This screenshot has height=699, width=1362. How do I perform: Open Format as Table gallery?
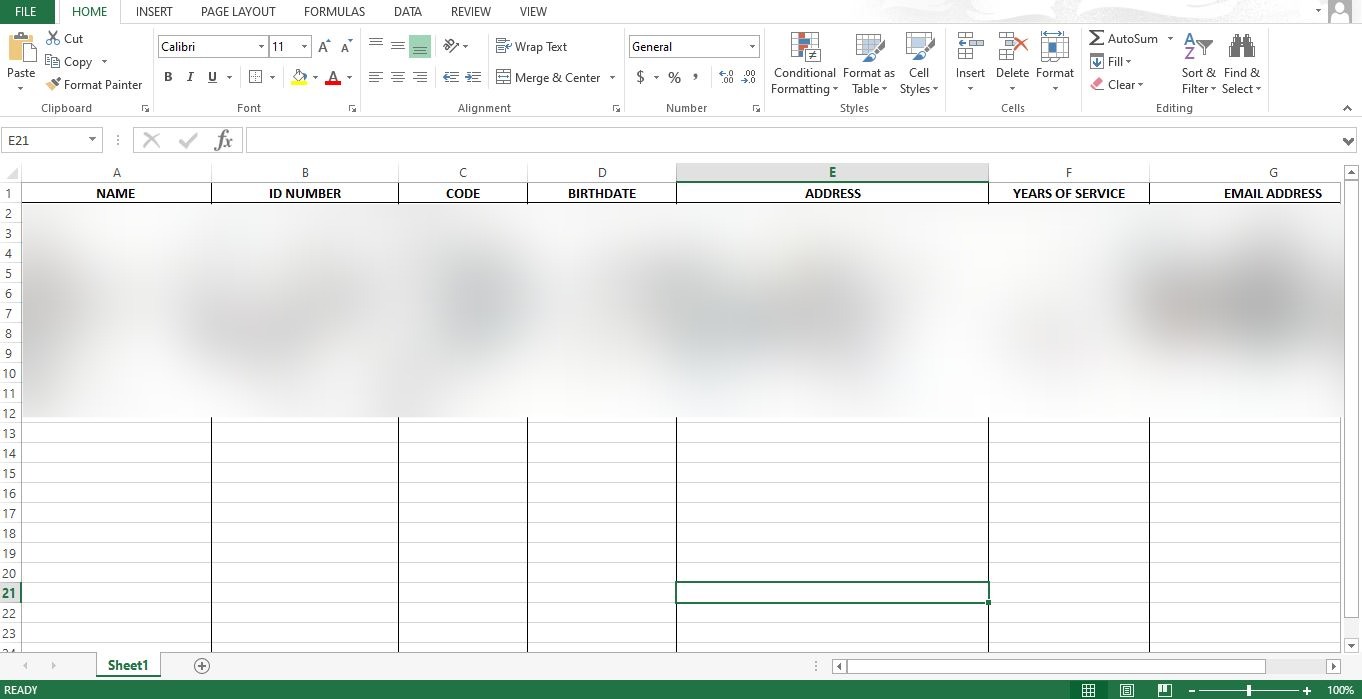(869, 64)
